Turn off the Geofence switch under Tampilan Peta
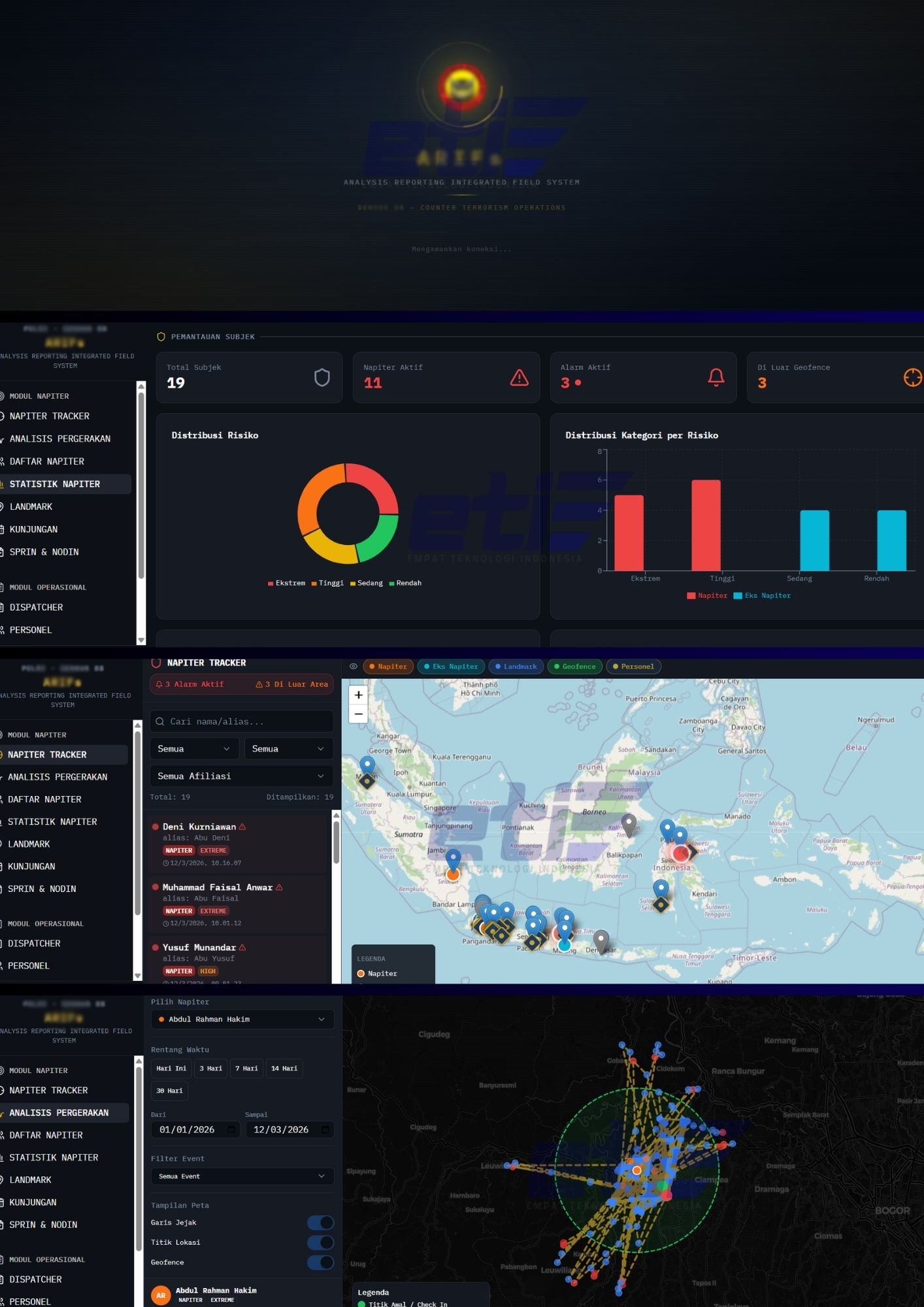The width and height of the screenshot is (924, 1307). point(320,1263)
